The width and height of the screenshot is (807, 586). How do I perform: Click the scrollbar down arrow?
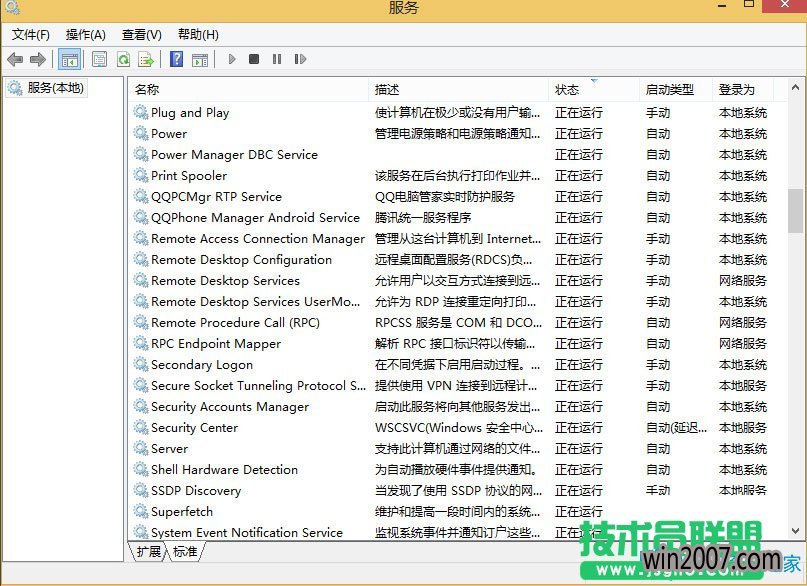[x=795, y=530]
